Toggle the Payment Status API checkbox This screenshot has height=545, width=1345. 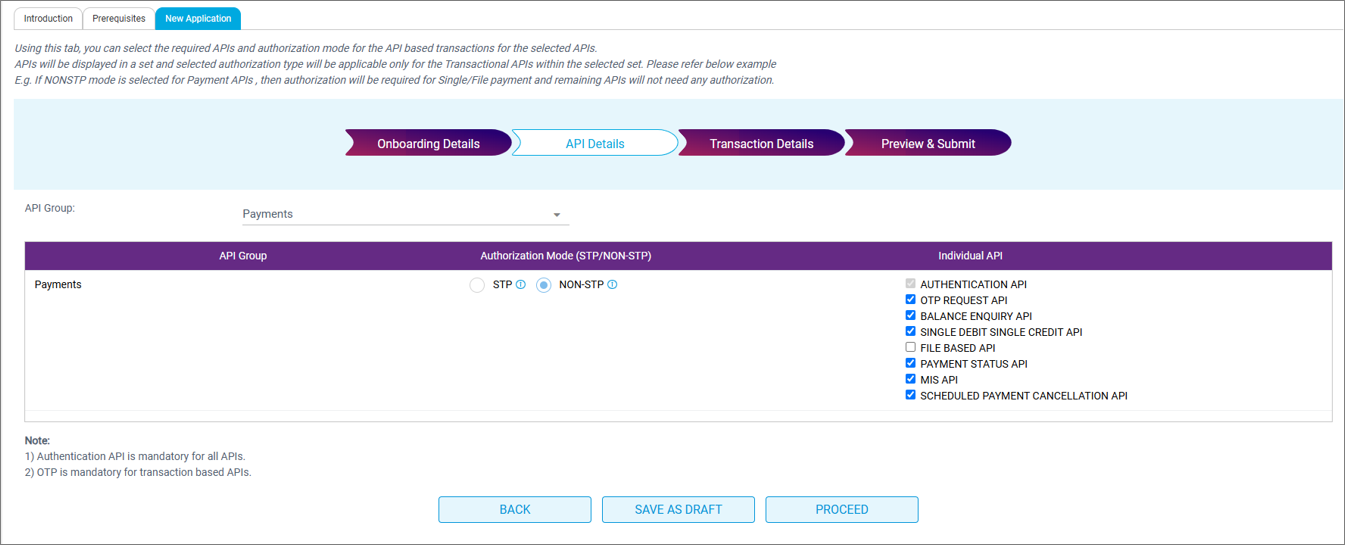(910, 364)
